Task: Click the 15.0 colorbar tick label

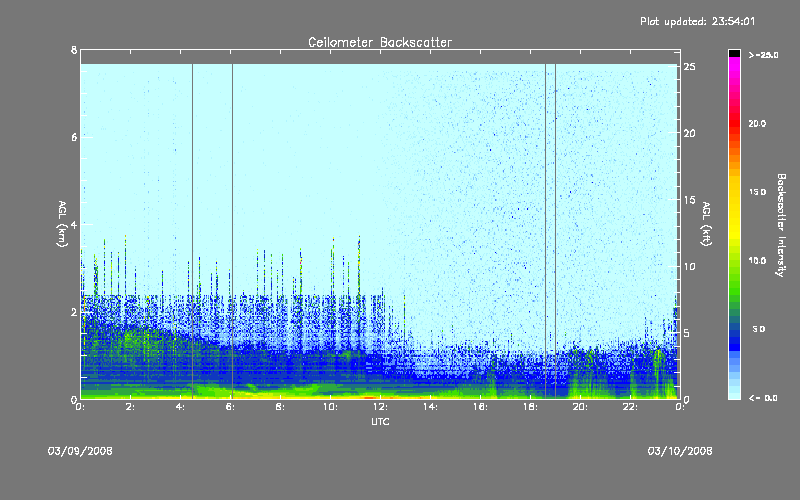Action: point(757,192)
